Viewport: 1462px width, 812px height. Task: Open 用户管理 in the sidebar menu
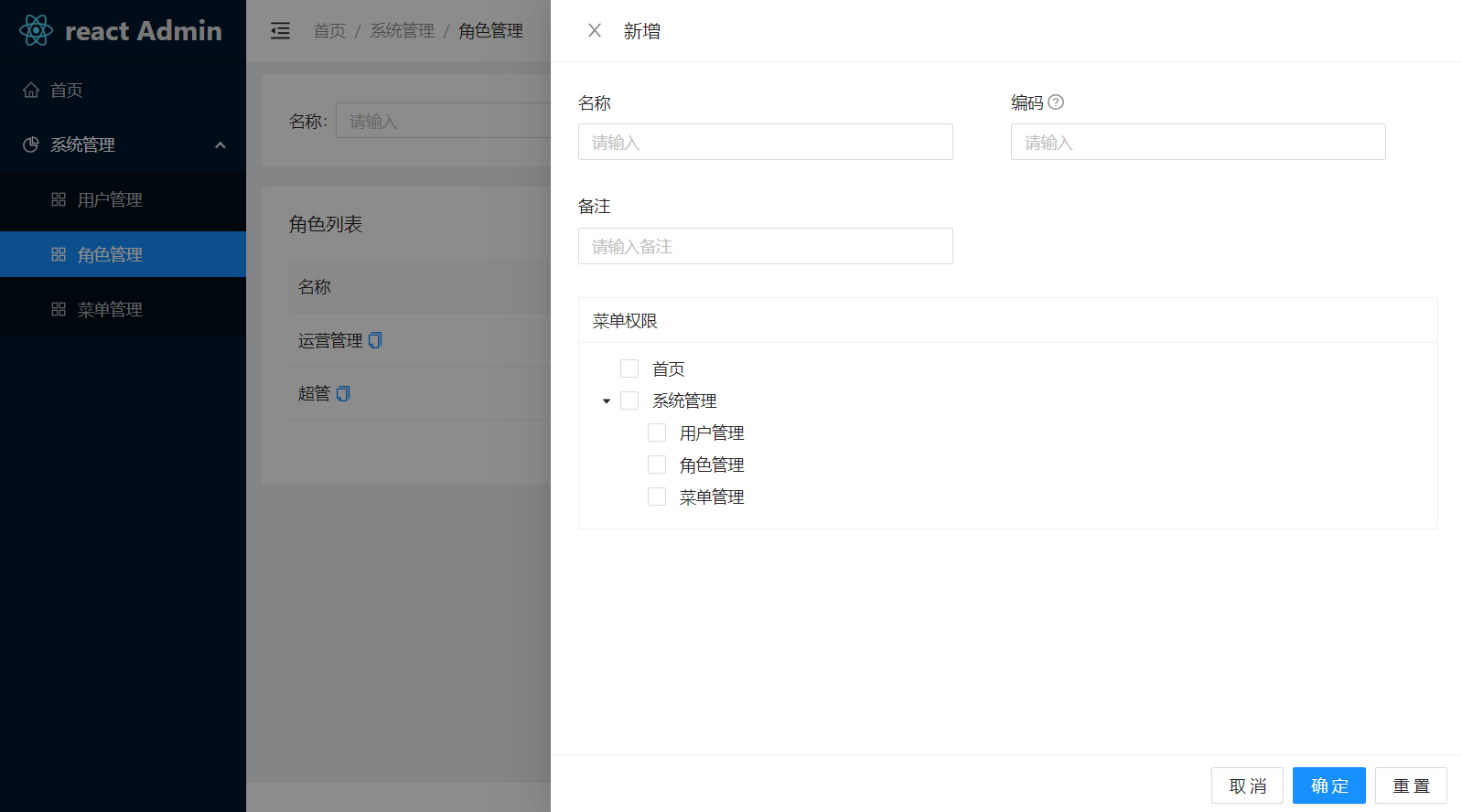pyautogui.click(x=123, y=199)
